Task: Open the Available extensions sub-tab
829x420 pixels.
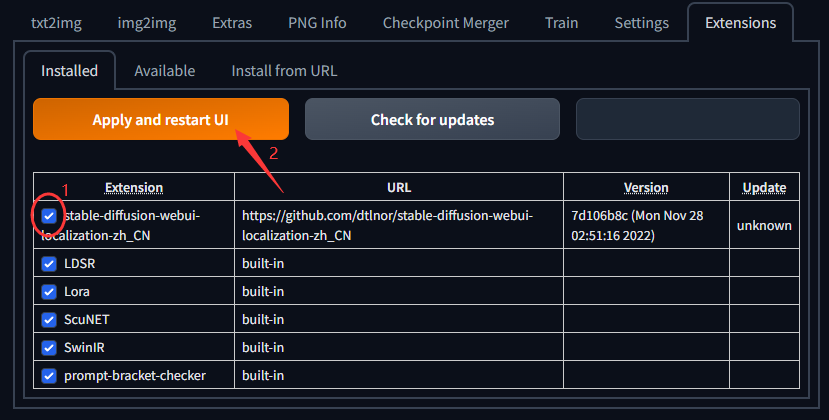Action: (165, 71)
